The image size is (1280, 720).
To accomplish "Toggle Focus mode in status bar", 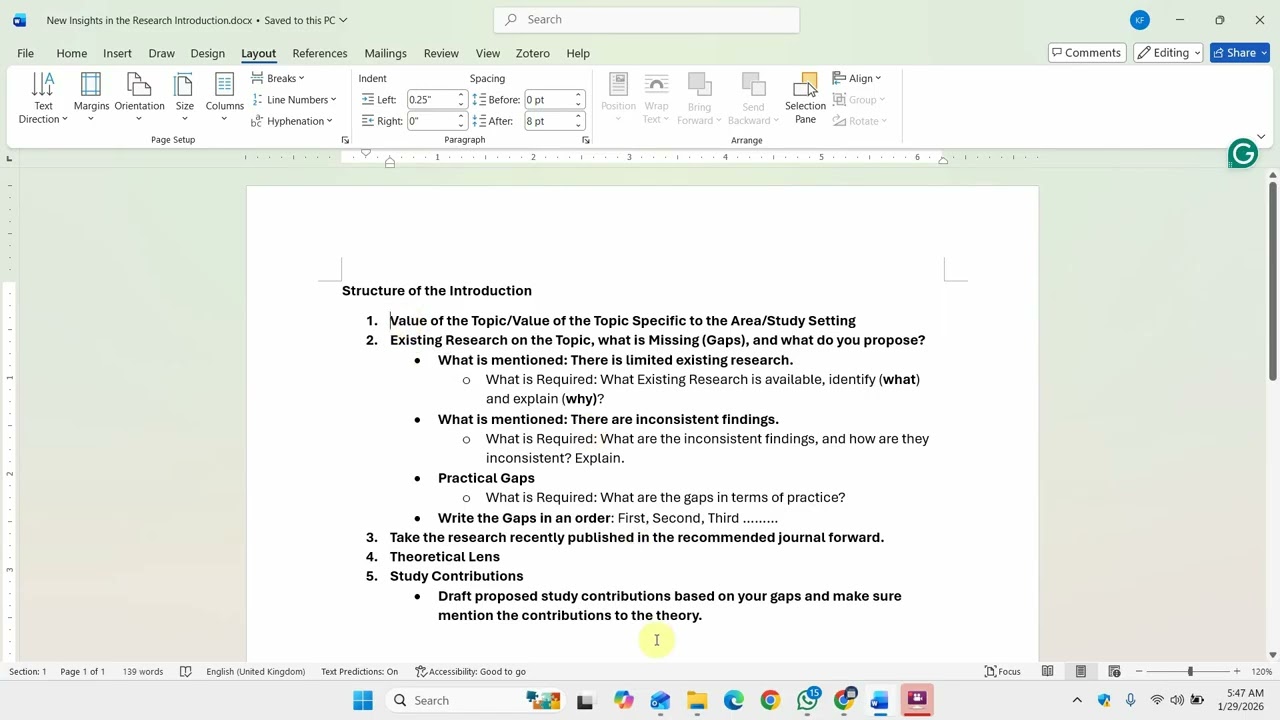I will pos(1002,671).
